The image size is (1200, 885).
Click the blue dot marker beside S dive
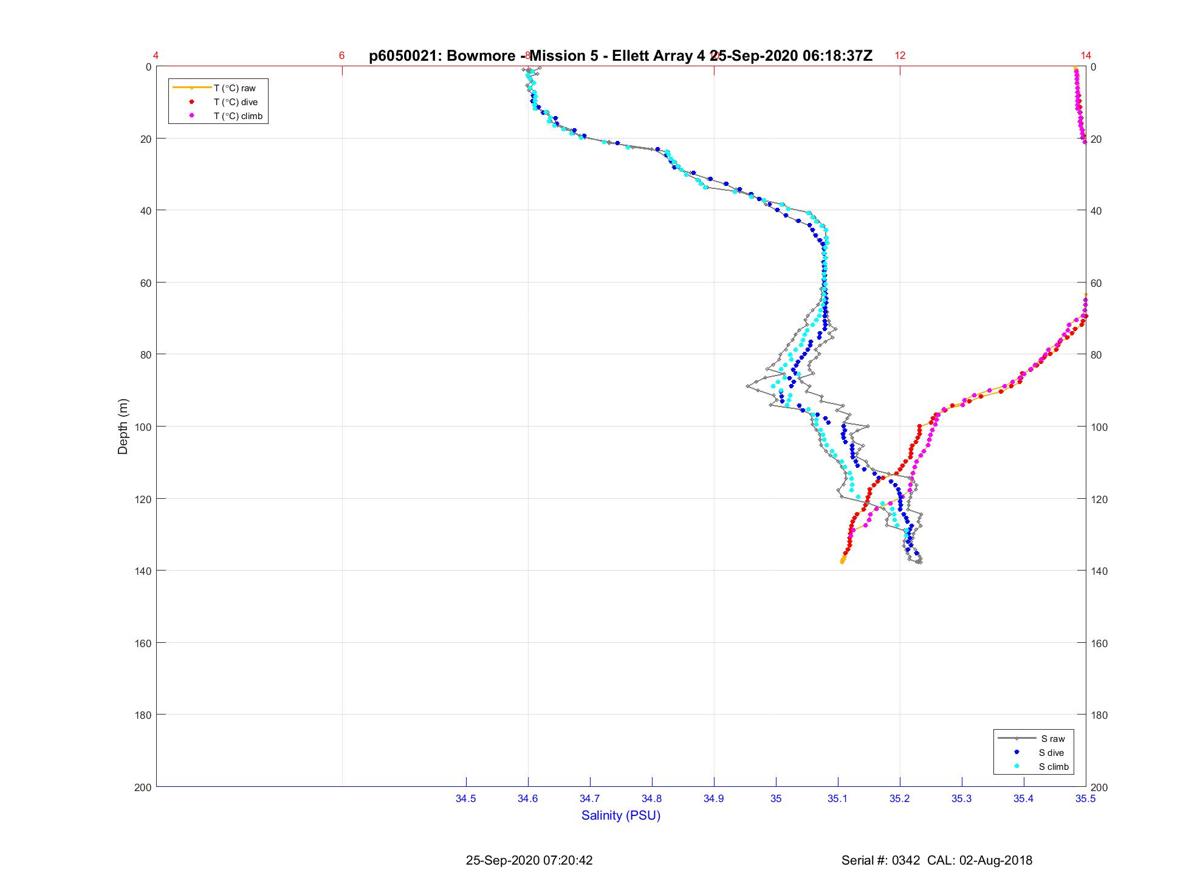pos(1017,752)
